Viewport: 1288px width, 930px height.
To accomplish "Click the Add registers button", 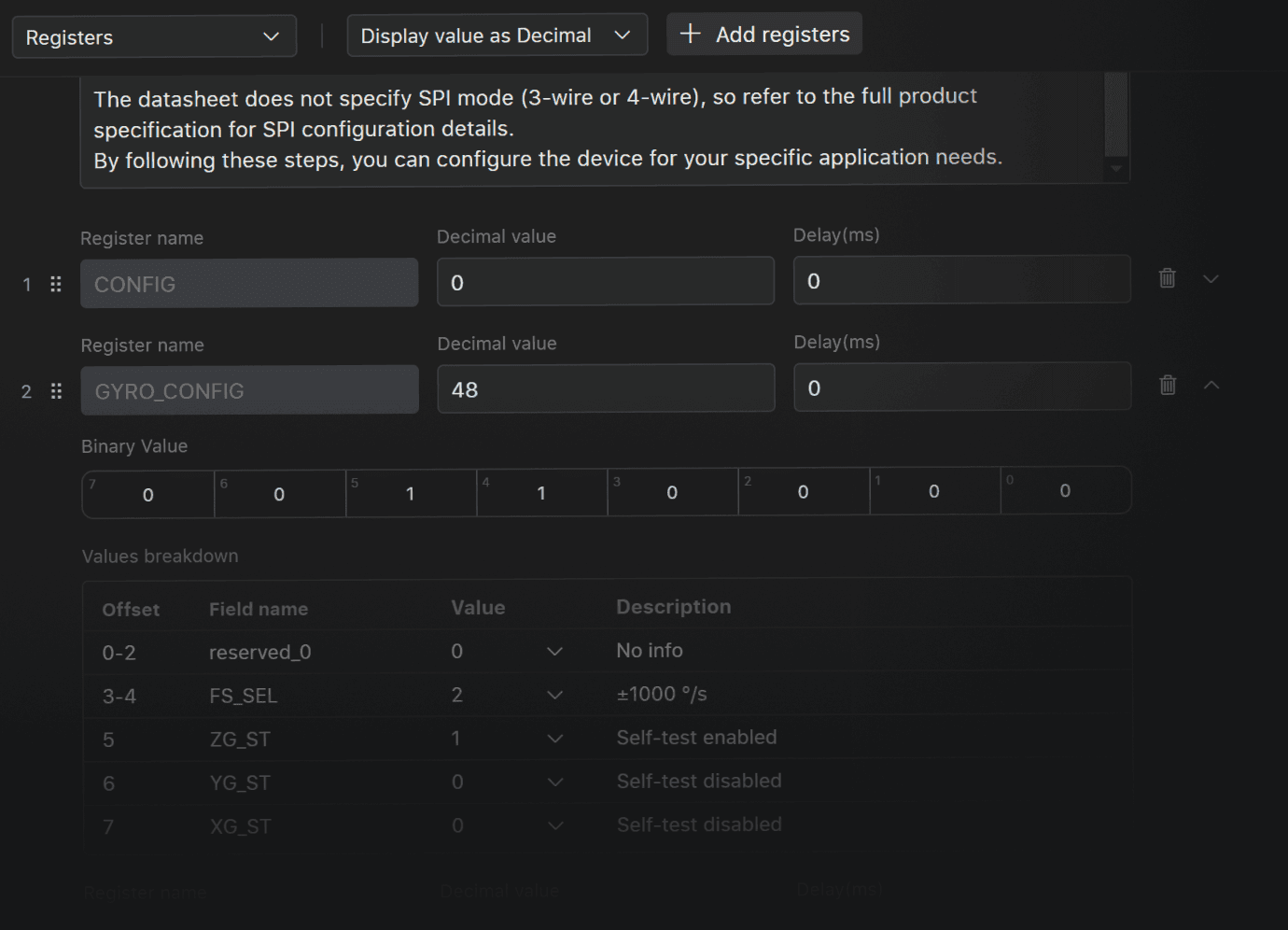I will 764,34.
